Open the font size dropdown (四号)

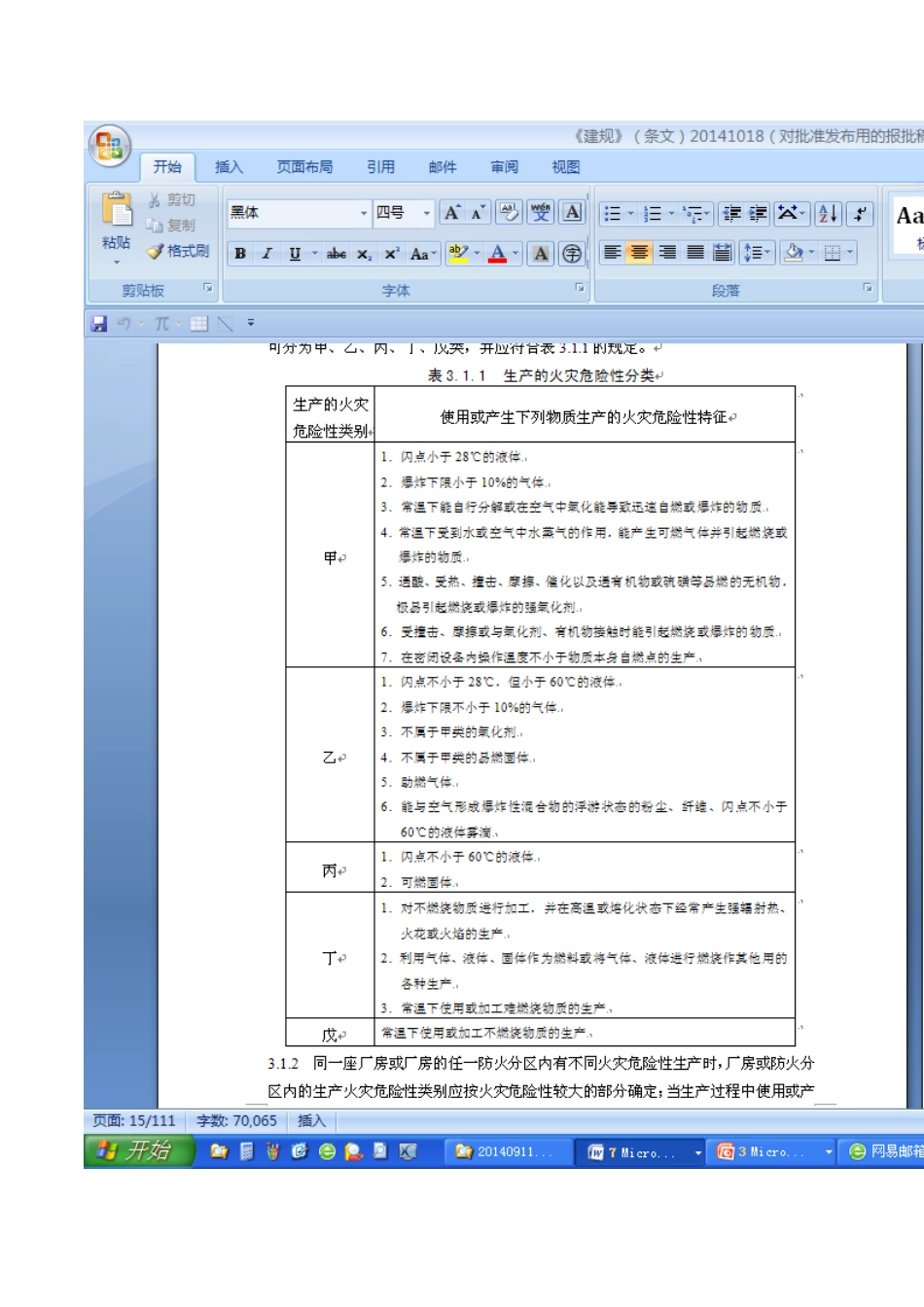click(426, 213)
